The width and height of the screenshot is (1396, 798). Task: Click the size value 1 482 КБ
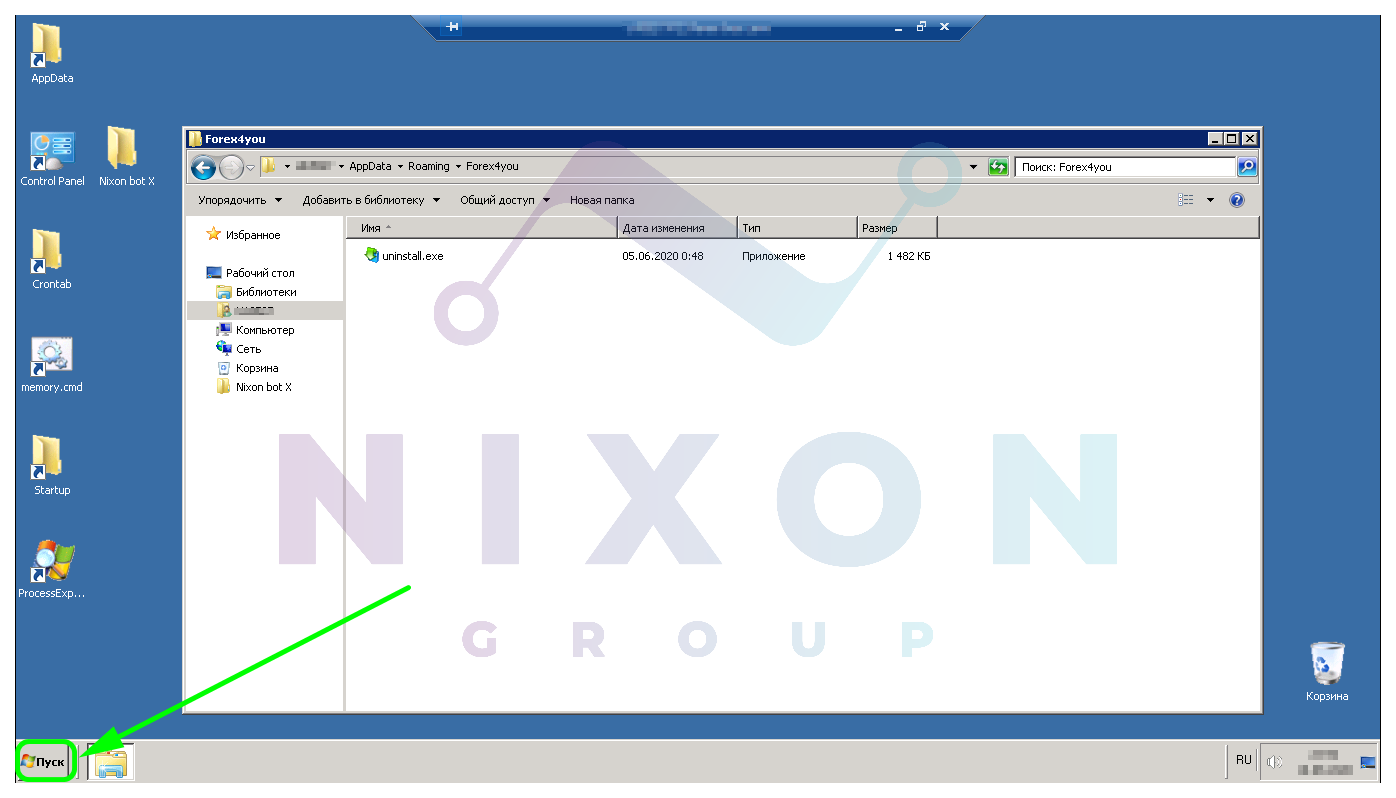[909, 256]
